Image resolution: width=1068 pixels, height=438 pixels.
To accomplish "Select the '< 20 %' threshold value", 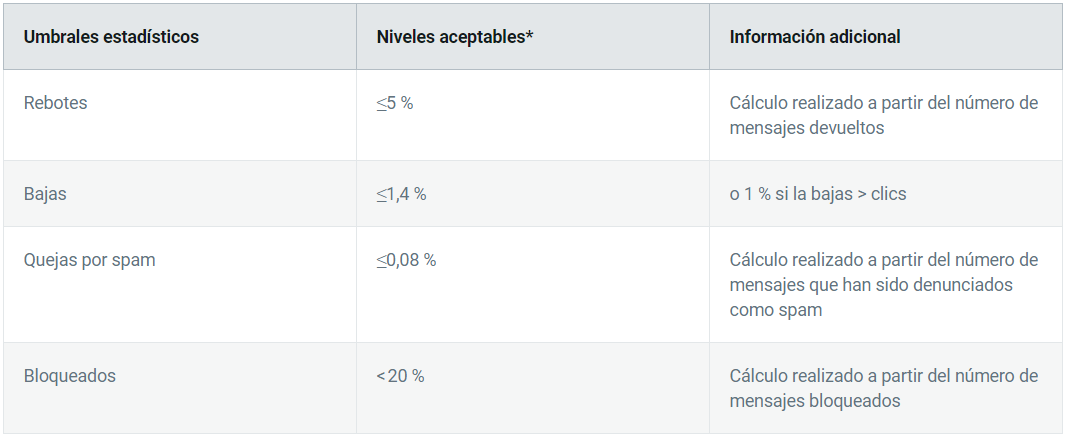I will pyautogui.click(x=400, y=375).
